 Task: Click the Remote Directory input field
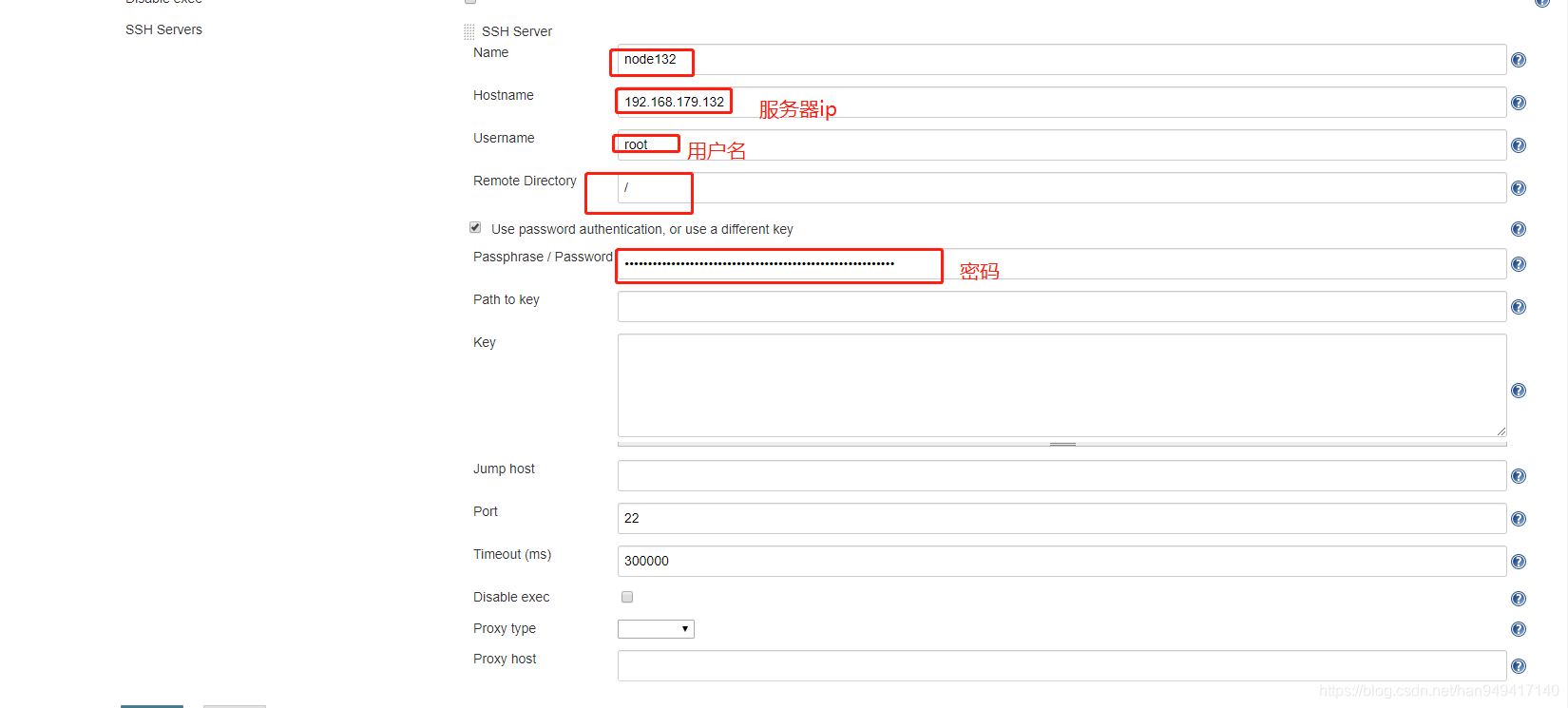coord(1061,188)
